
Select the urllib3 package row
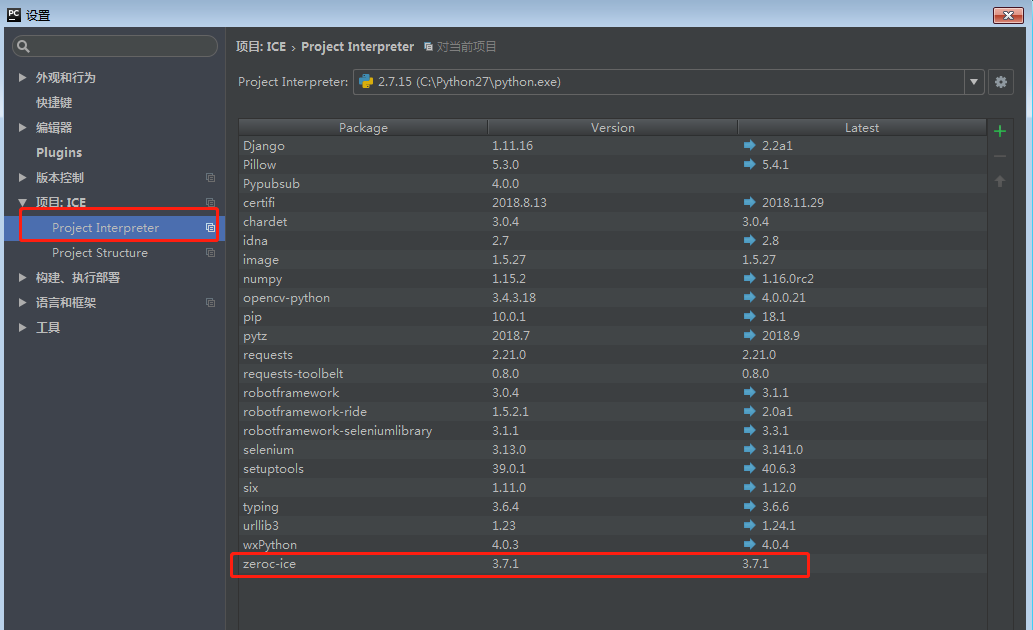tap(613, 526)
